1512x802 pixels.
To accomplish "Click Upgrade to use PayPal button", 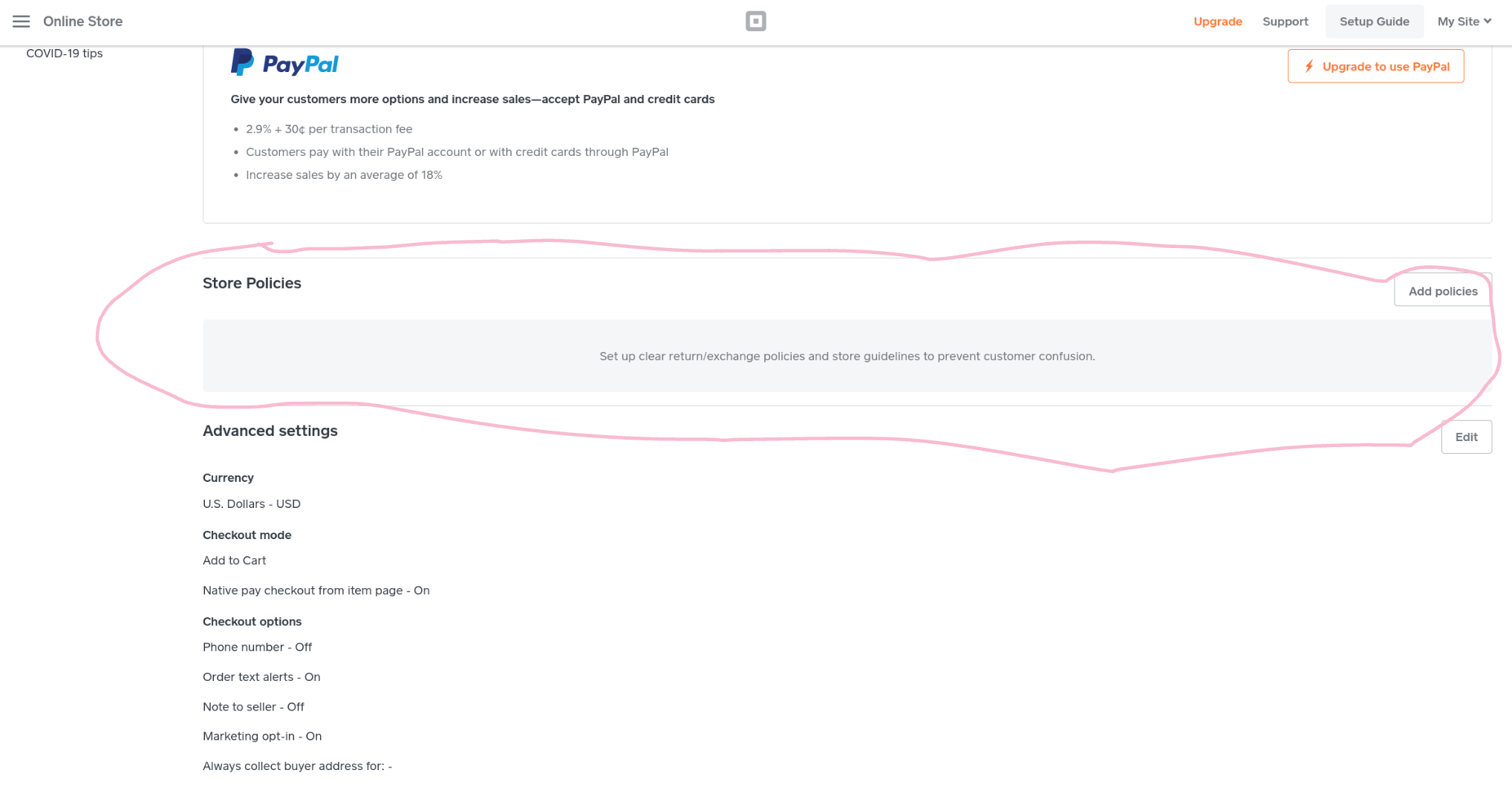I will pyautogui.click(x=1375, y=67).
